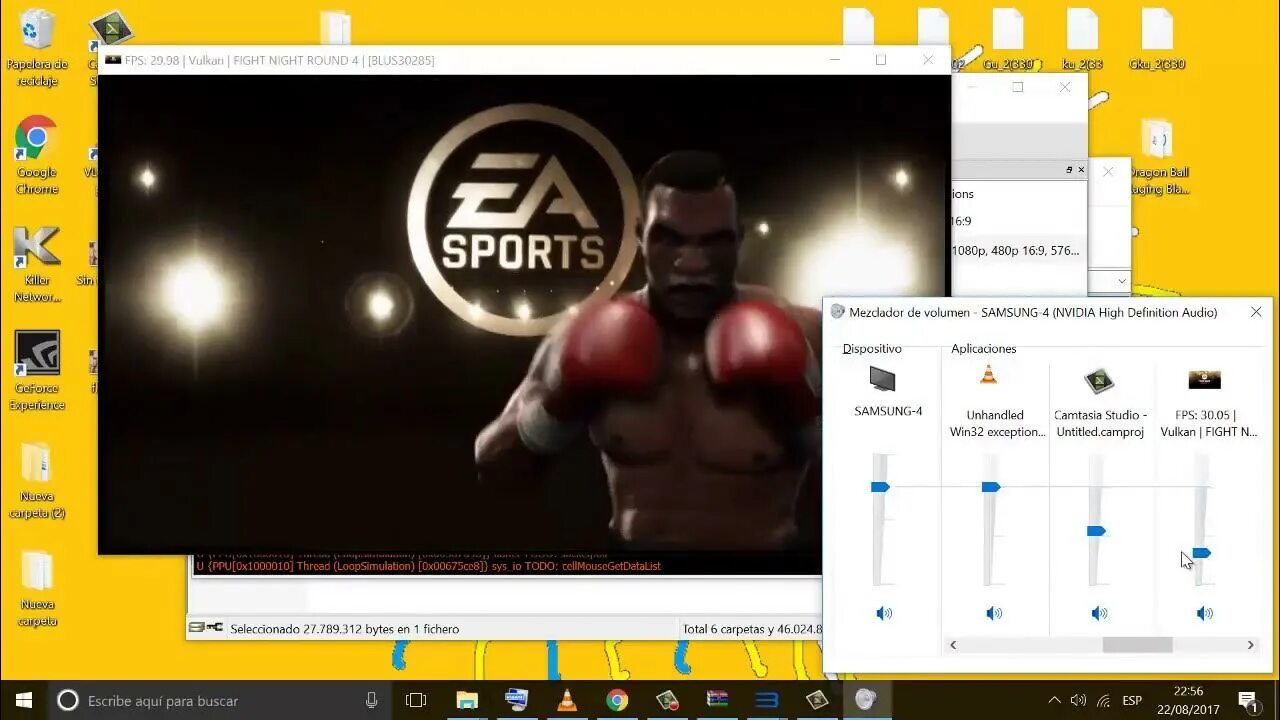The width and height of the screenshot is (1280, 720).
Task: Select the Nueva carpeta (2) desktop folder
Action: tap(37, 480)
